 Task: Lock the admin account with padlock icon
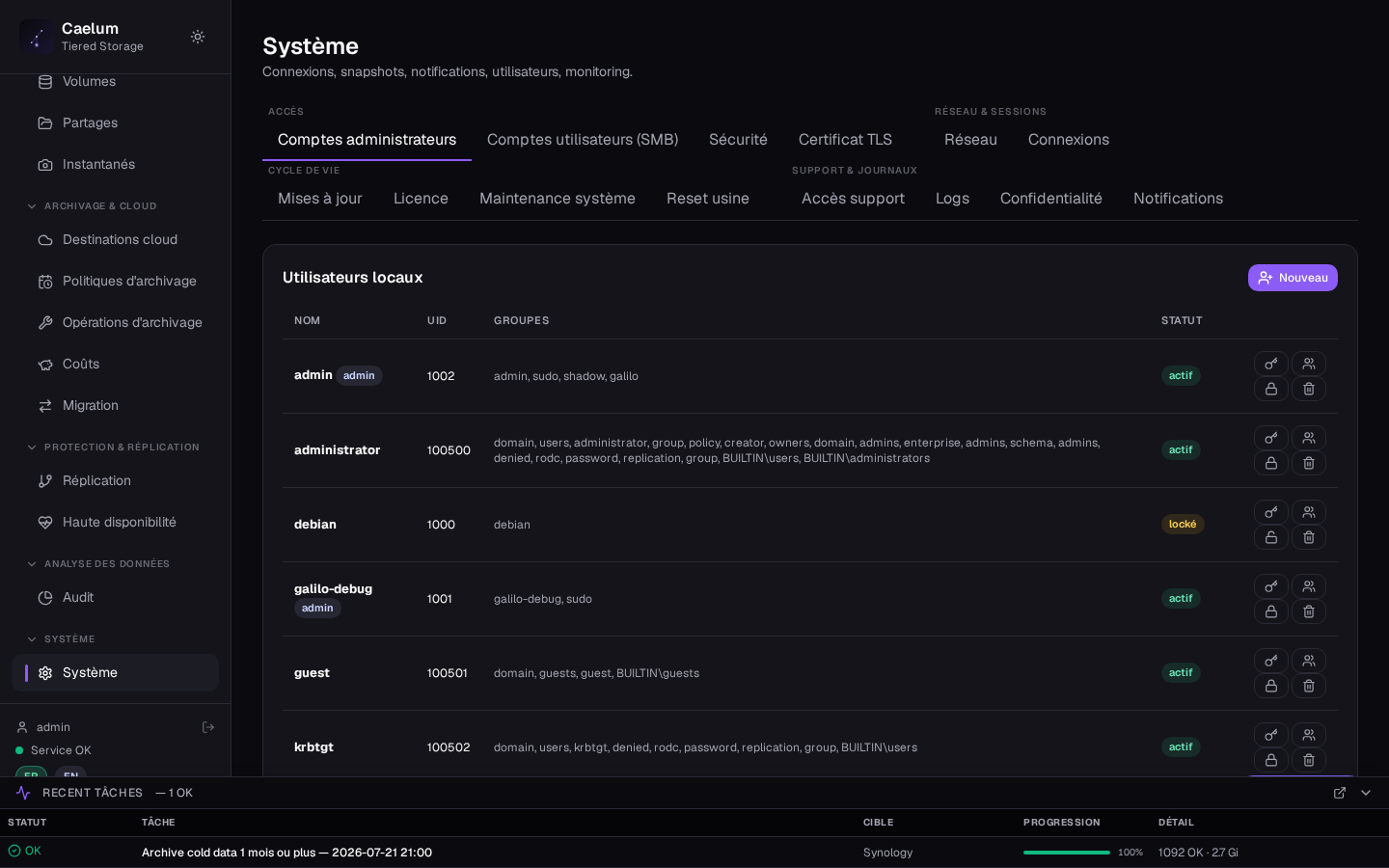pyautogui.click(x=1271, y=389)
